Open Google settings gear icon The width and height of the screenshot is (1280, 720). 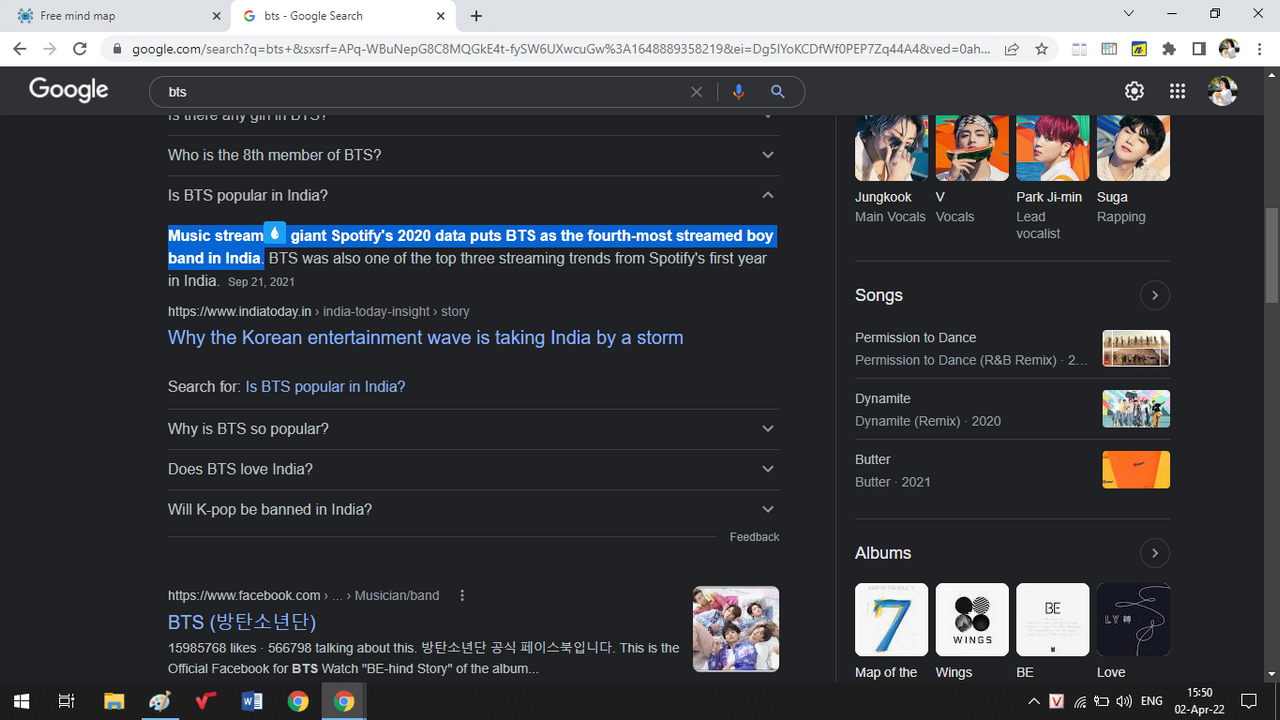[x=1134, y=91]
